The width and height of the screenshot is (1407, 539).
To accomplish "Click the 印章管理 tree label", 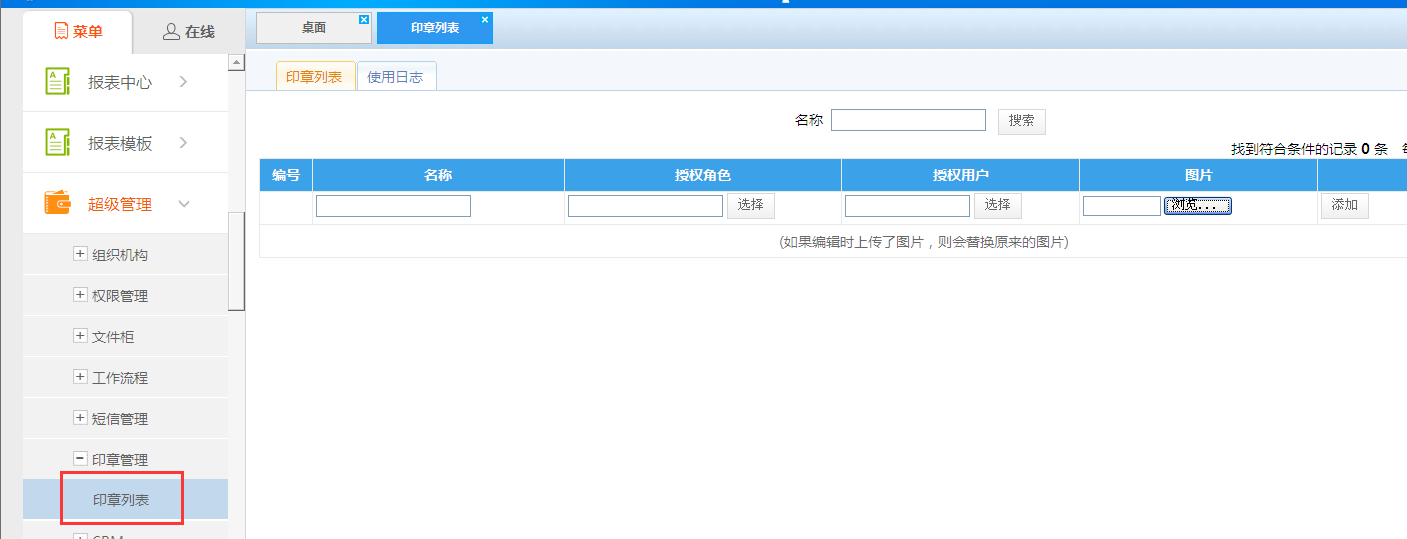I will point(120,460).
